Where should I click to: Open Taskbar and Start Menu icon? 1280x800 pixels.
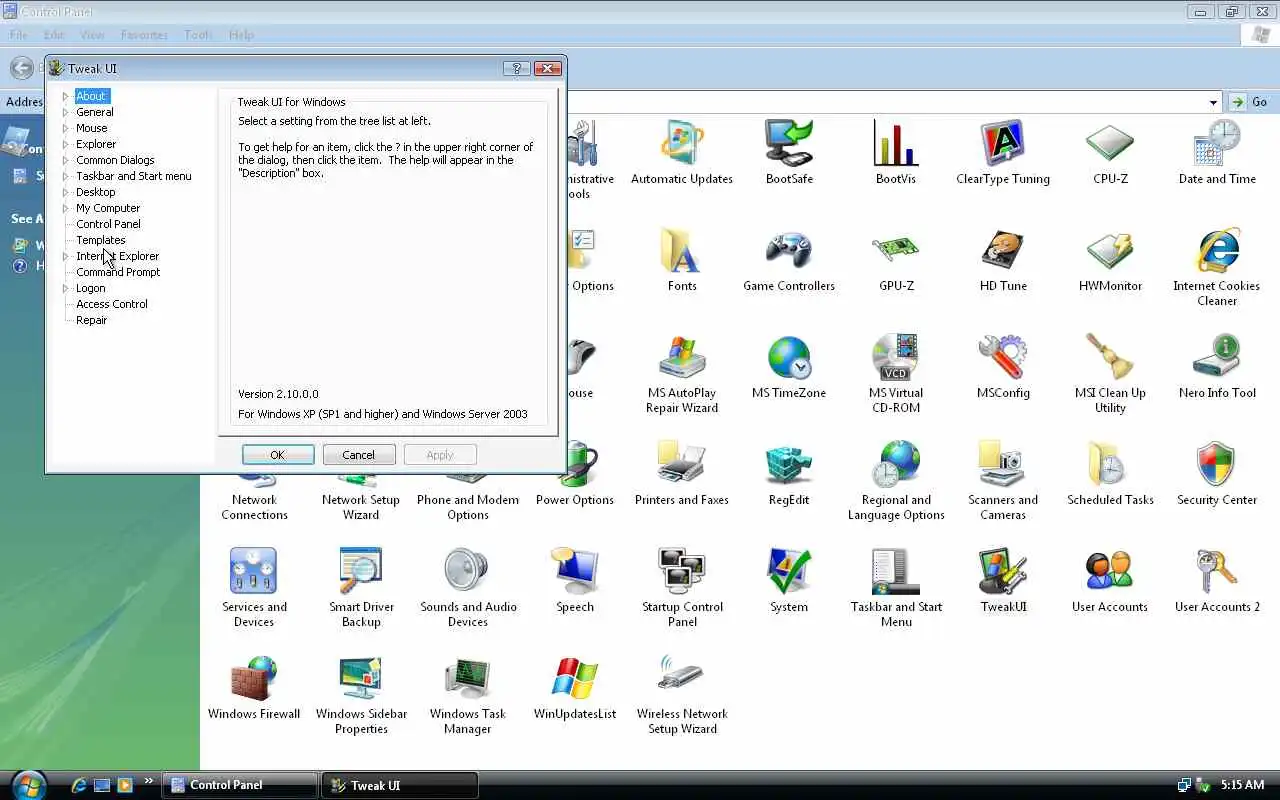pyautogui.click(x=896, y=571)
